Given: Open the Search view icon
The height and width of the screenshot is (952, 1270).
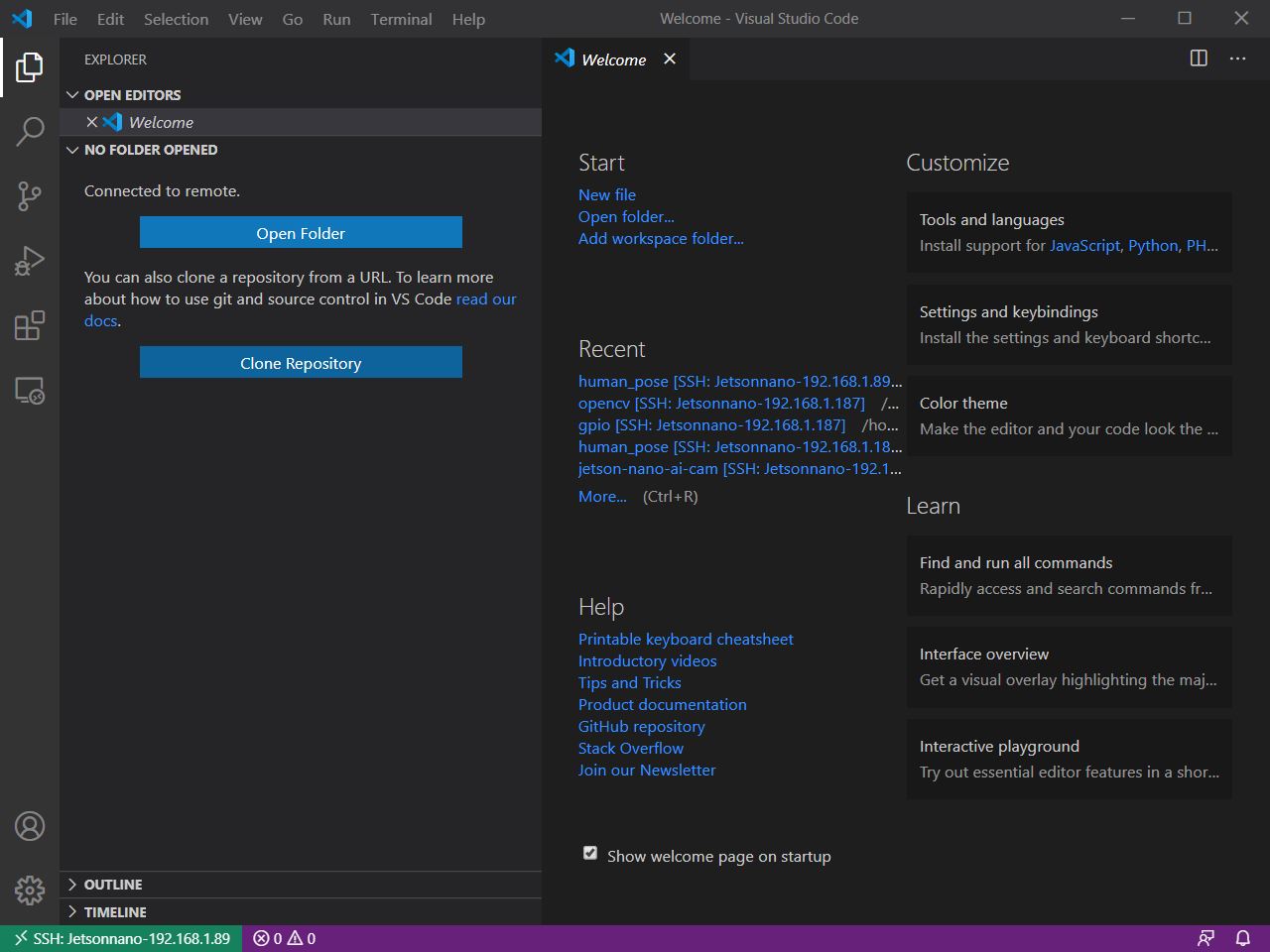Looking at the screenshot, I should tap(30, 131).
